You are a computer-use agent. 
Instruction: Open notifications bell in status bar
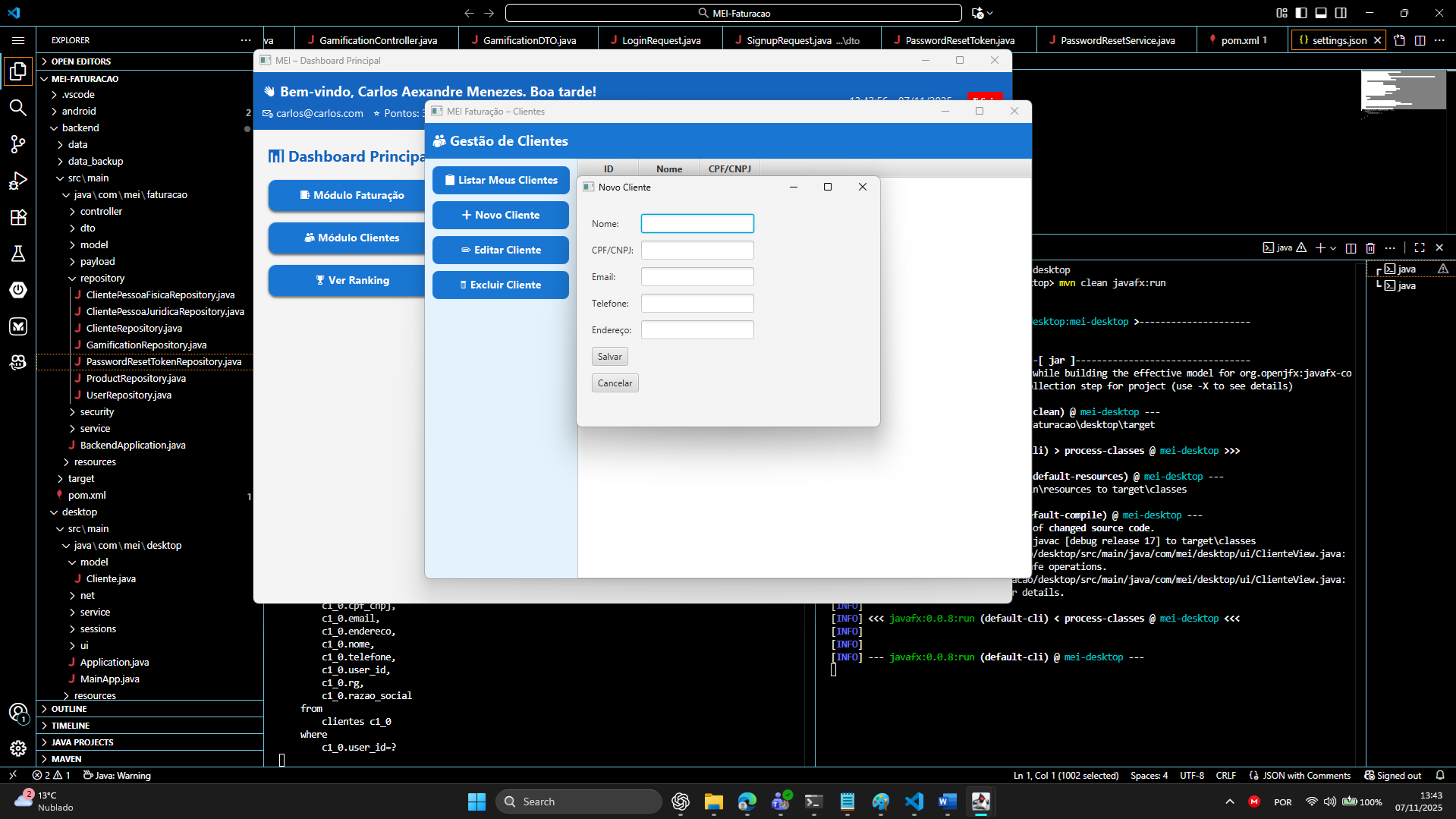click(x=1440, y=775)
